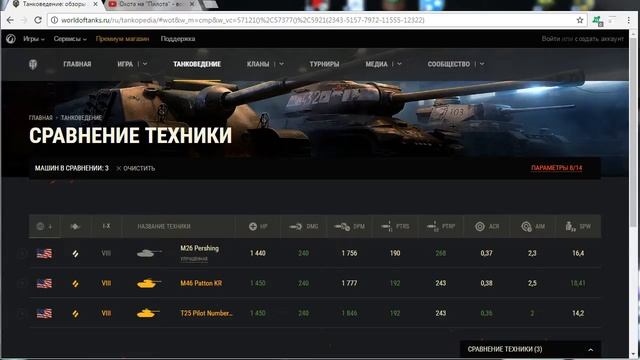Sort the table by the DMG column
Image resolution: width=640 pixels, height=360 pixels.
click(x=303, y=226)
